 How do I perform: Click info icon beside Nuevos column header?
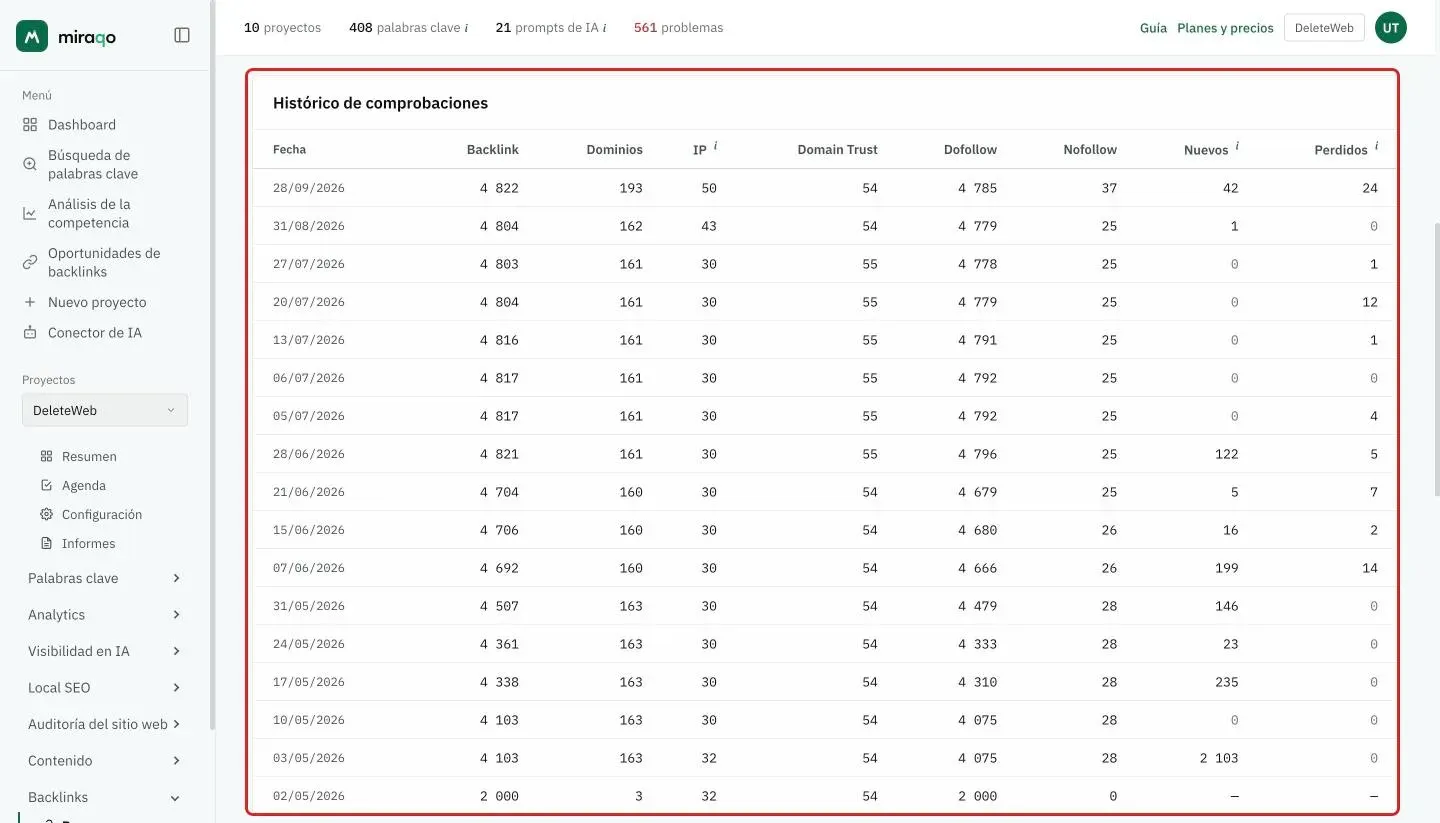[1237, 146]
